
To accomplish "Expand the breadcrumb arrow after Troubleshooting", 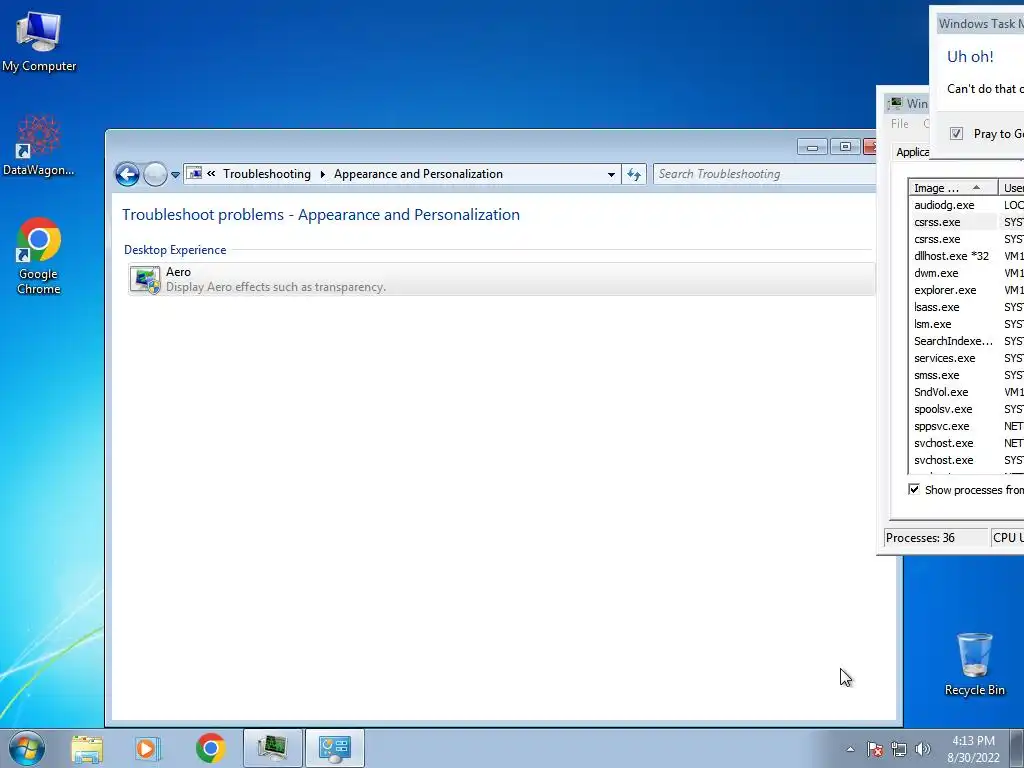I will click(323, 174).
